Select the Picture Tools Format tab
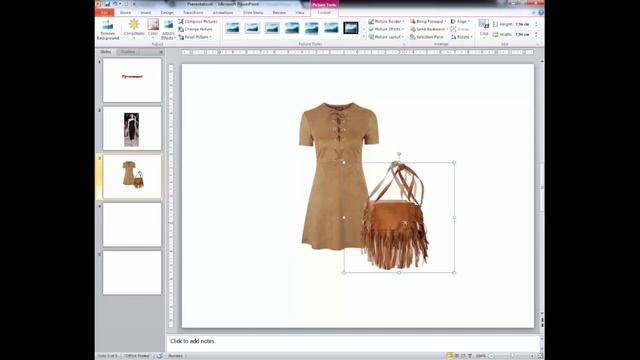640x360 pixels. click(x=324, y=13)
